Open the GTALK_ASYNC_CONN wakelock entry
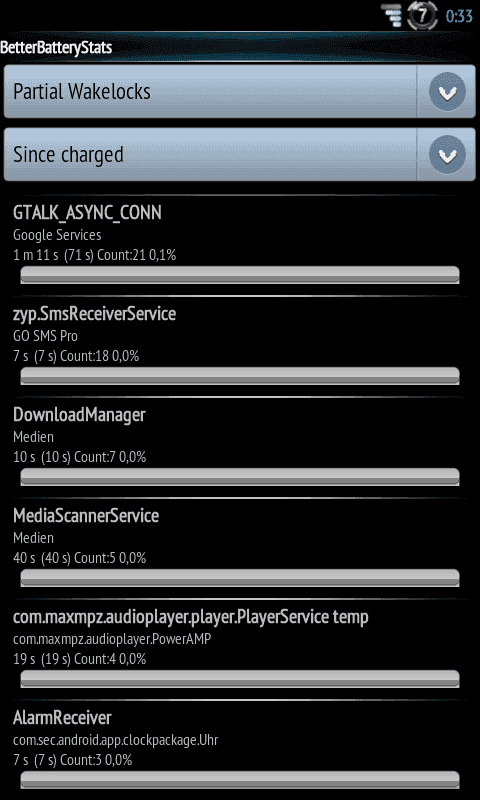 (240, 245)
